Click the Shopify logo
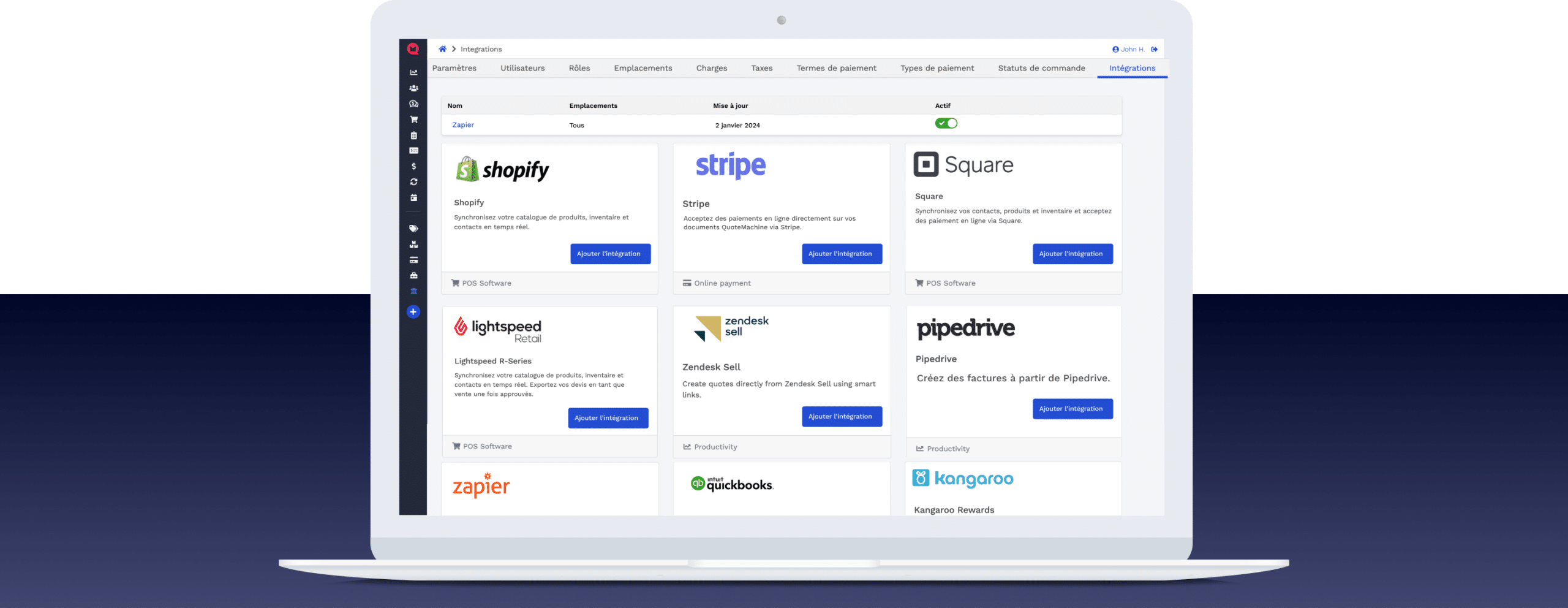 (x=502, y=169)
